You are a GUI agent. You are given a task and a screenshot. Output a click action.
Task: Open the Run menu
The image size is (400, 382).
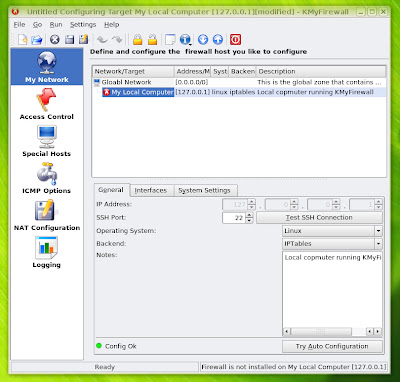(56, 25)
